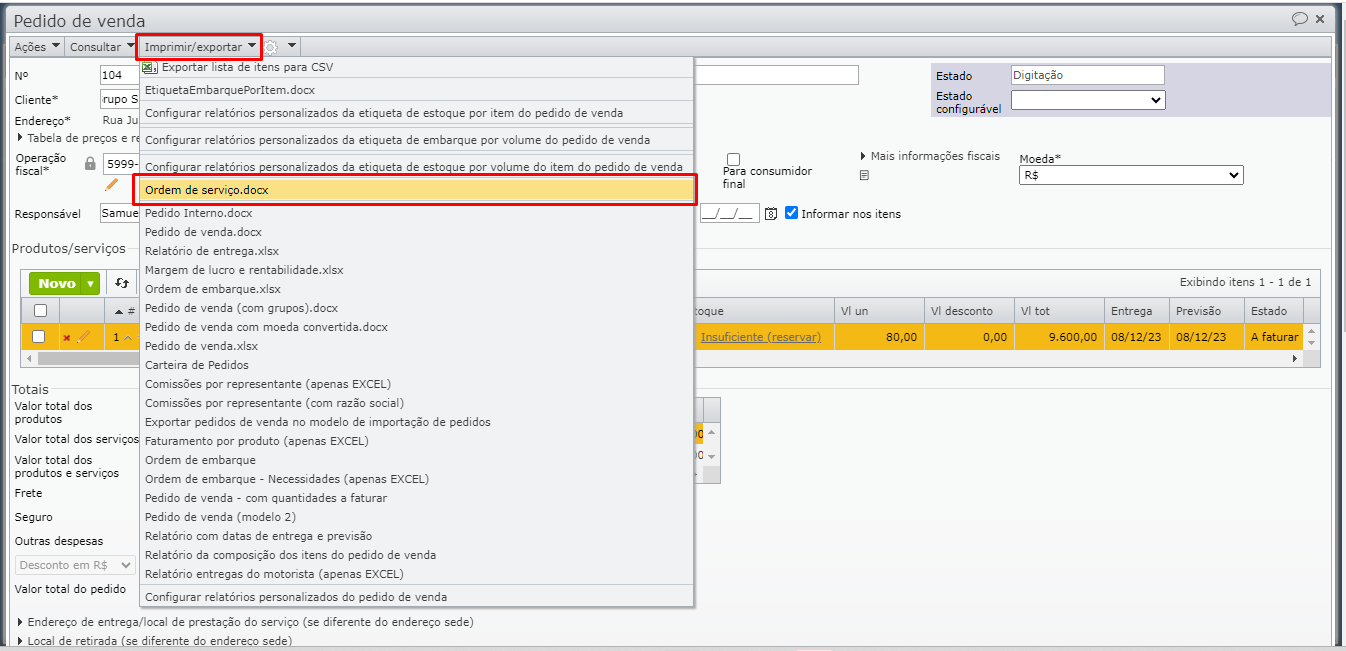Select Comissões por representante (apenas EXCEL)
This screenshot has height=651, width=1346.
pos(416,384)
